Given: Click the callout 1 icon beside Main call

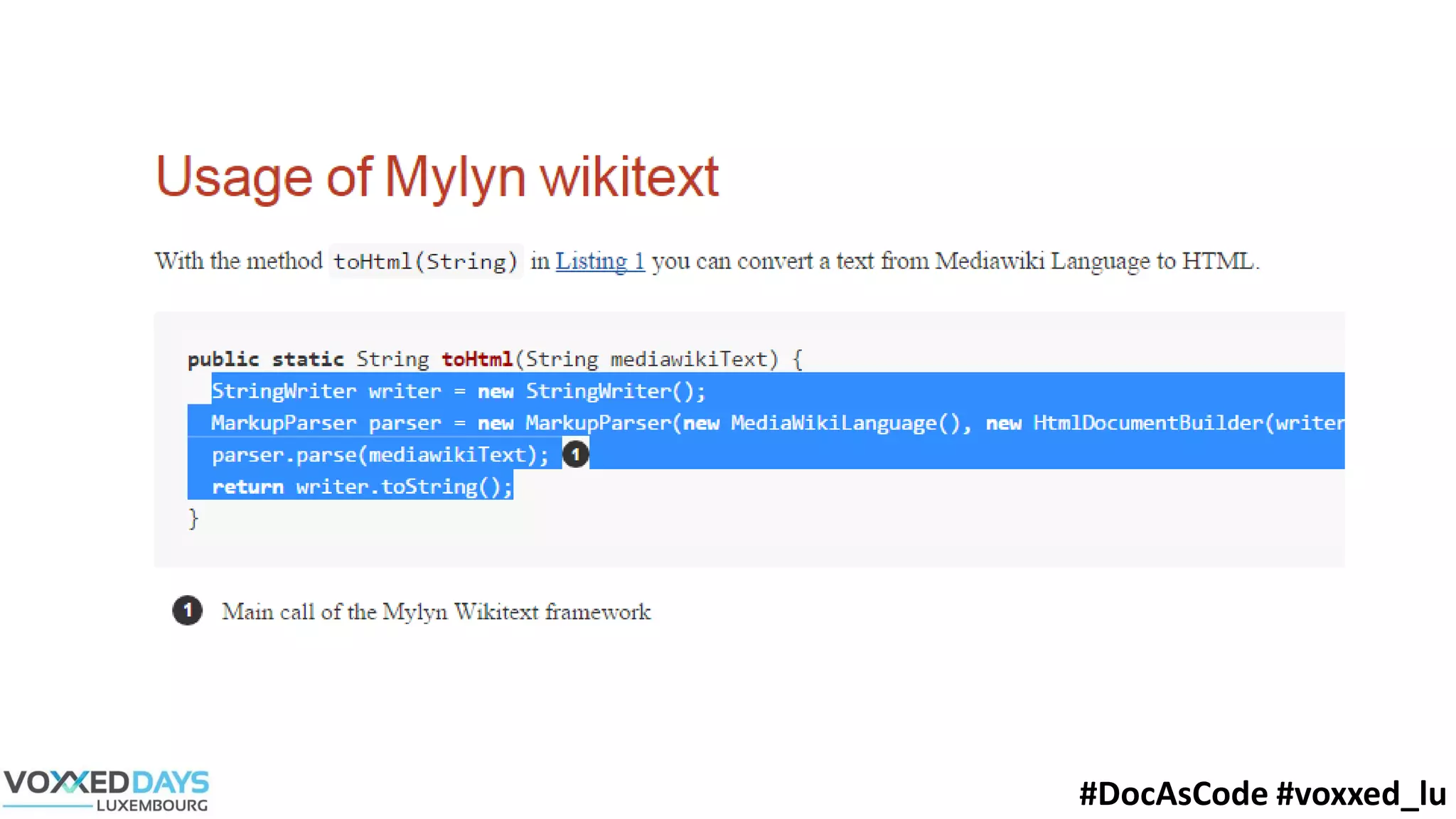Looking at the screenshot, I should (188, 610).
